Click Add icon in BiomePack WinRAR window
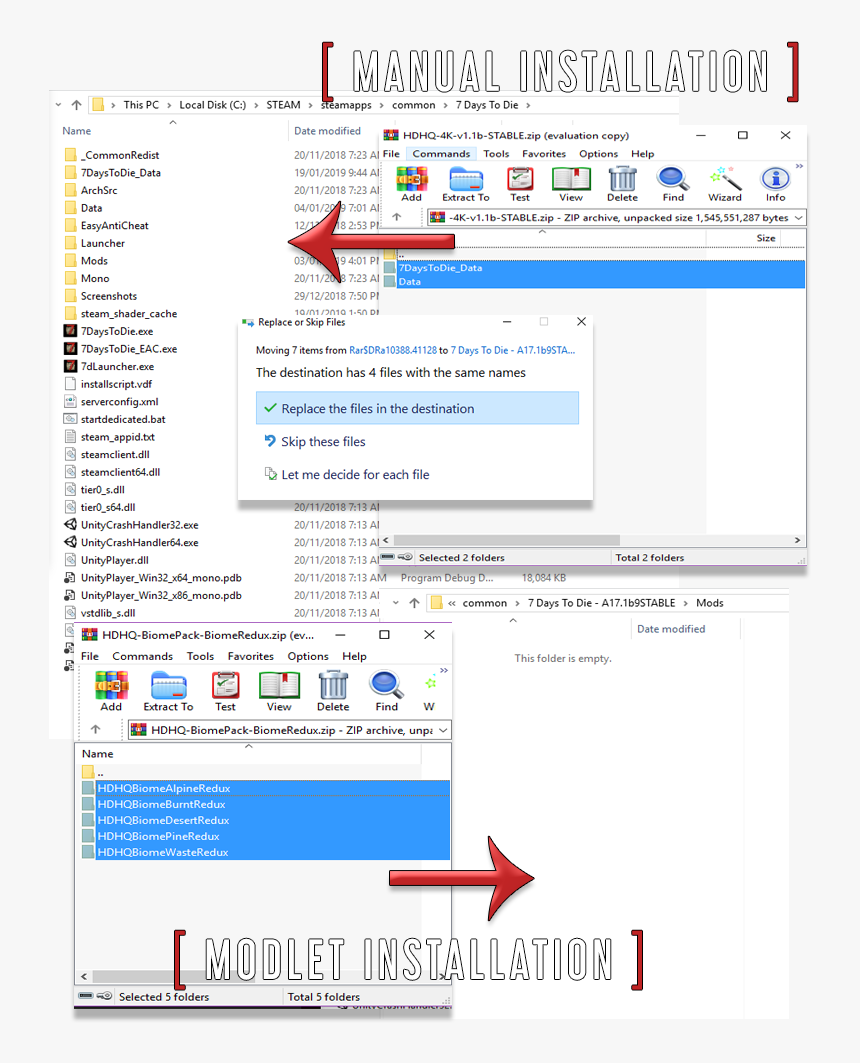Screen dimensions: 860x1063 [x=111, y=691]
